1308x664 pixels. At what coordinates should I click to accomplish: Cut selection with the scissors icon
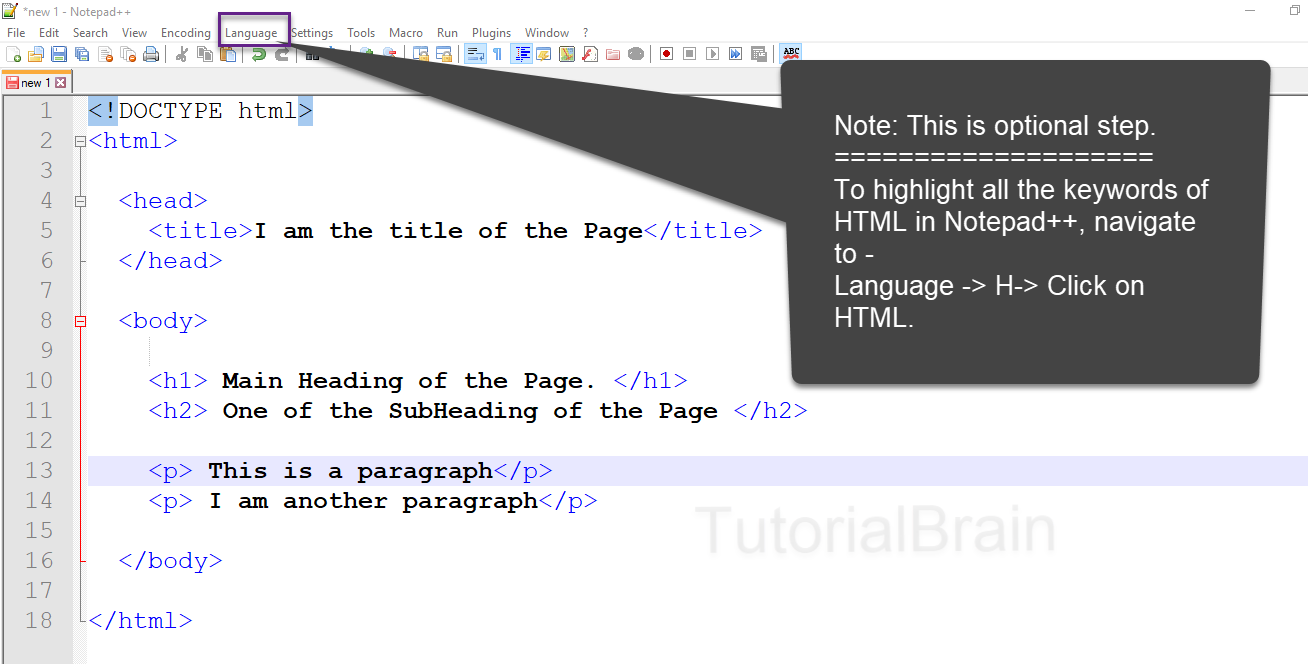(x=182, y=54)
